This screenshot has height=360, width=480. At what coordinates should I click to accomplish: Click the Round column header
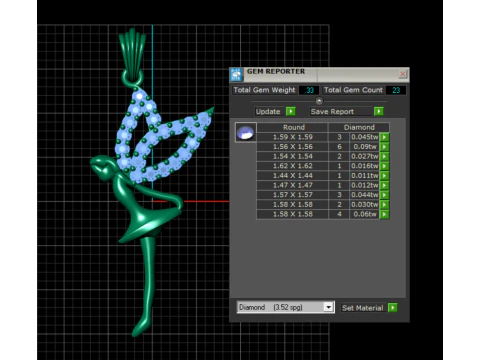pyautogui.click(x=293, y=127)
